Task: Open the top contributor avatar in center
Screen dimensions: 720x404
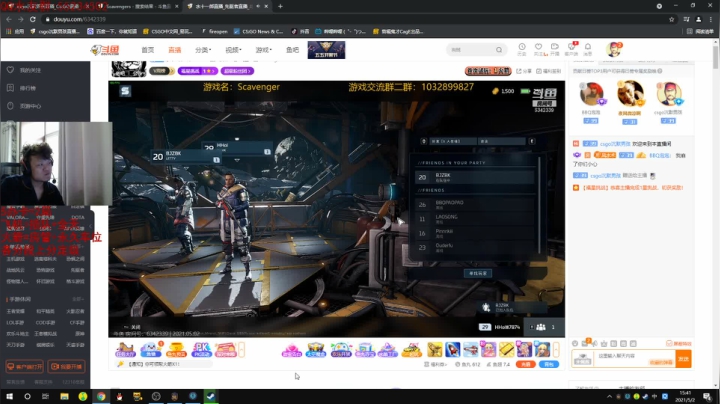Action: (x=630, y=94)
